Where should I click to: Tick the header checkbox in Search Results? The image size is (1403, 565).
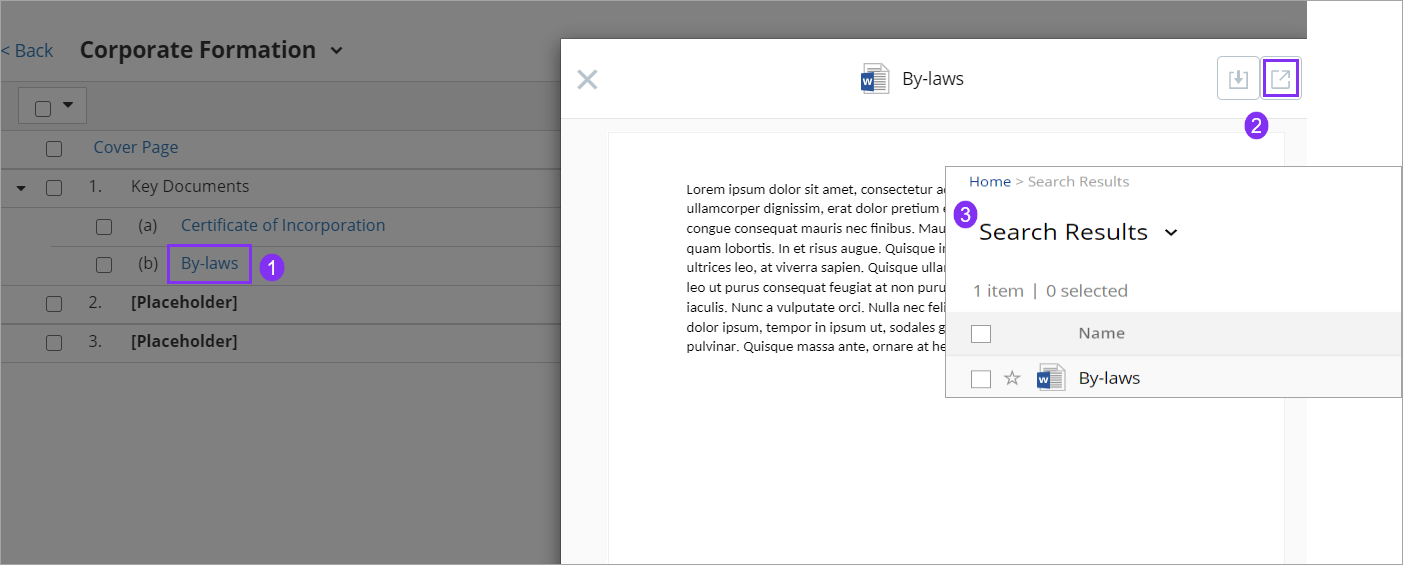pos(981,334)
